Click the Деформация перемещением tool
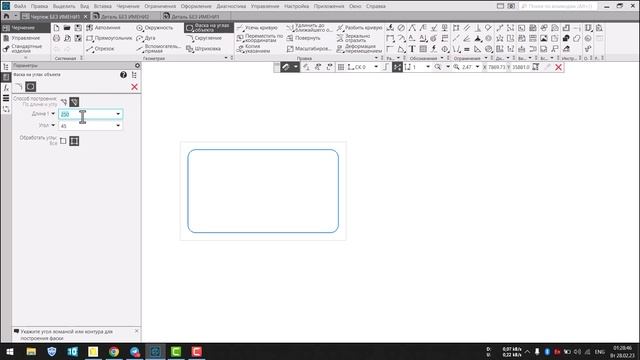 pos(359,49)
